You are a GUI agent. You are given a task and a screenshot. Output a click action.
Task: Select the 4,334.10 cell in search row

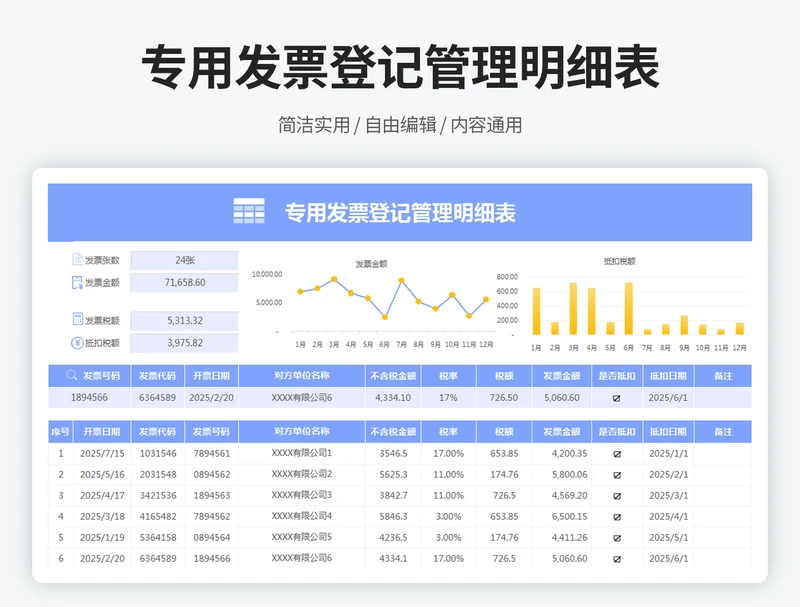click(x=393, y=397)
